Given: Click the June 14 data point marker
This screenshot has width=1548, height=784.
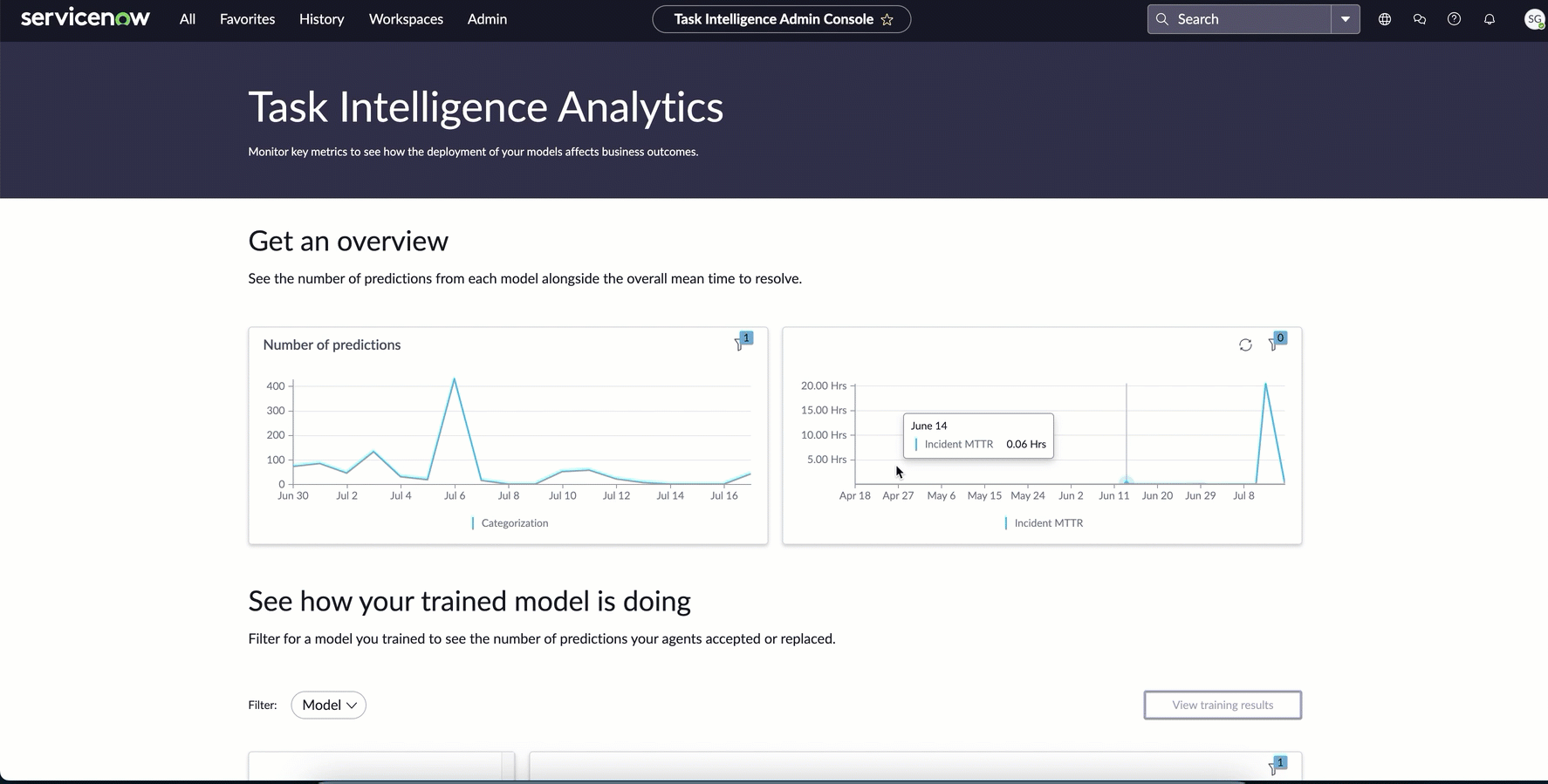Looking at the screenshot, I should pos(1127,480).
